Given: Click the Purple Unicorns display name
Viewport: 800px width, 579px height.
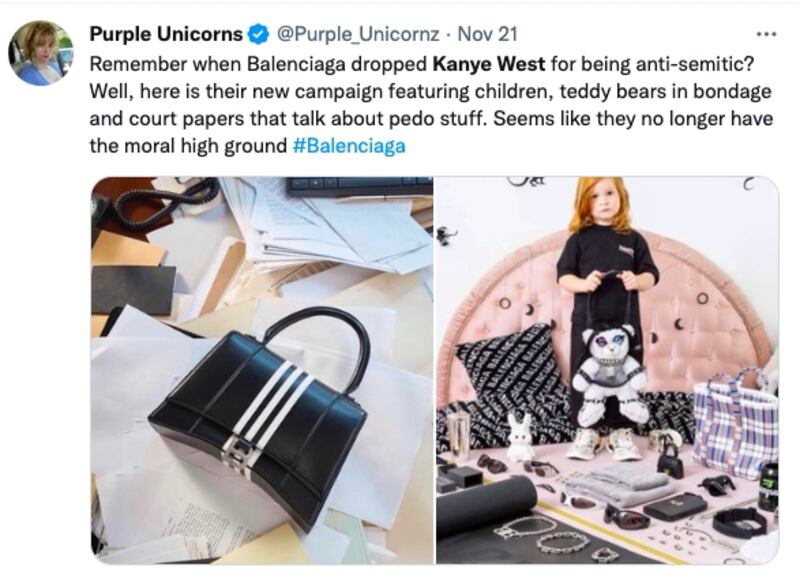Looking at the screenshot, I should pos(166,34).
